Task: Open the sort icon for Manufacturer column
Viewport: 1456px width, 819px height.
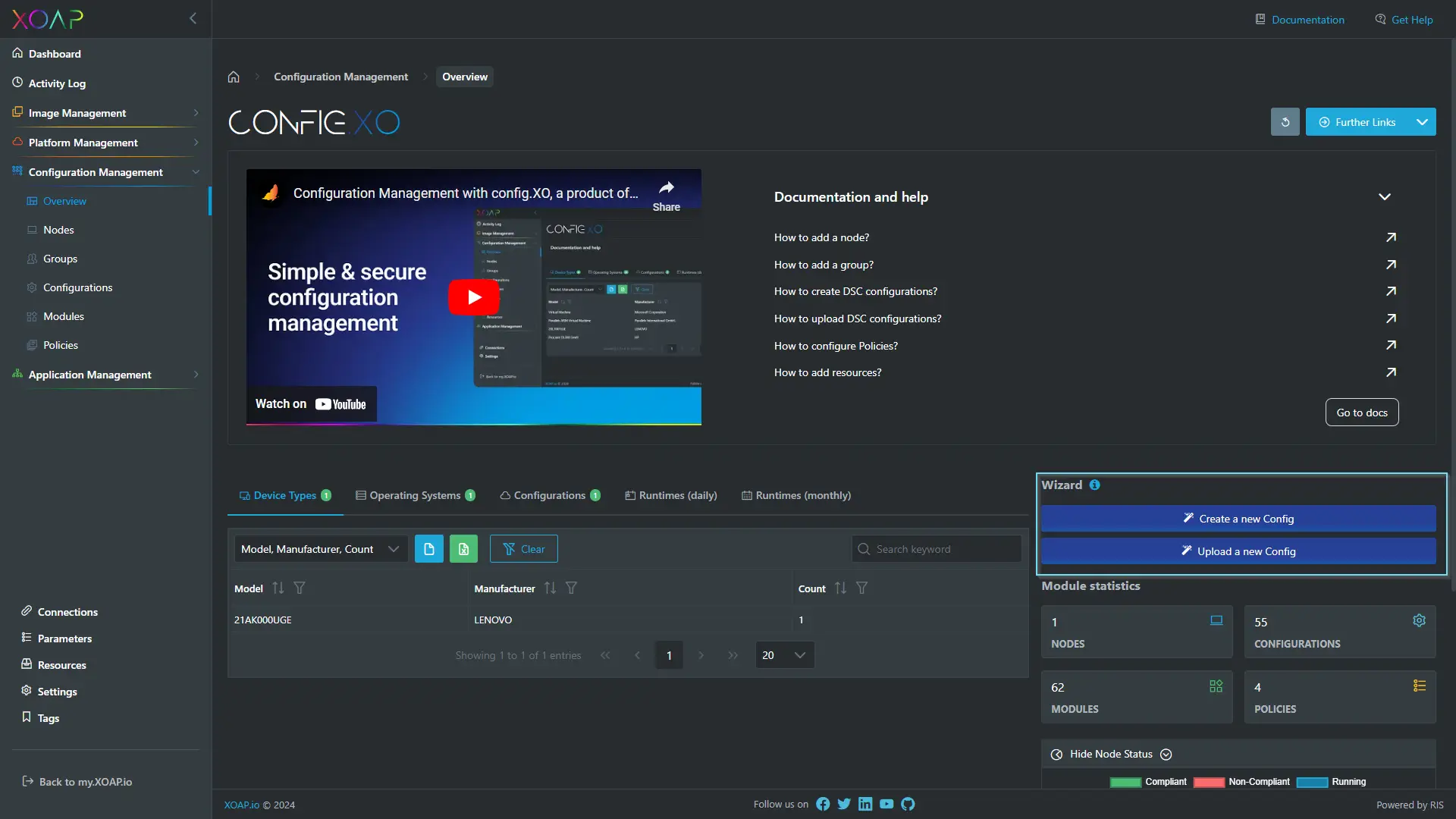Action: pos(550,588)
